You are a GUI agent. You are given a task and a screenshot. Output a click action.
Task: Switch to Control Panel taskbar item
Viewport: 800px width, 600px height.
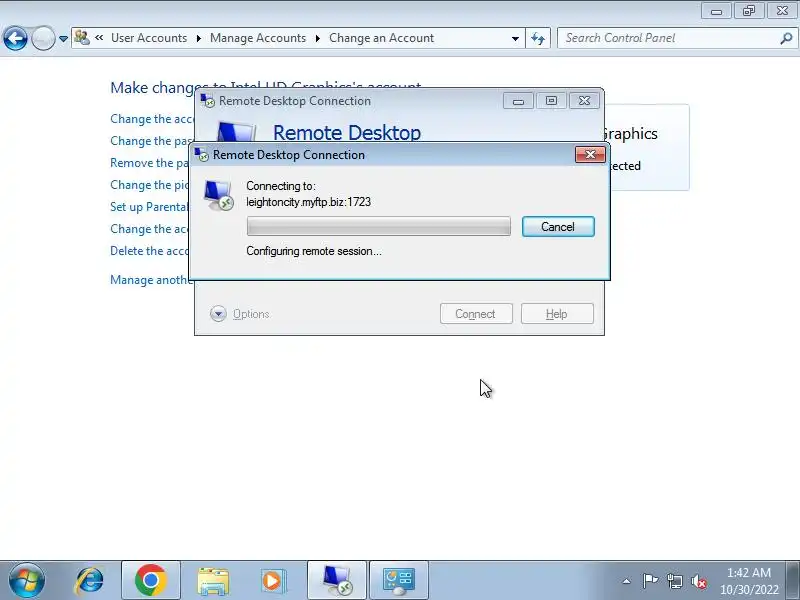(398, 580)
